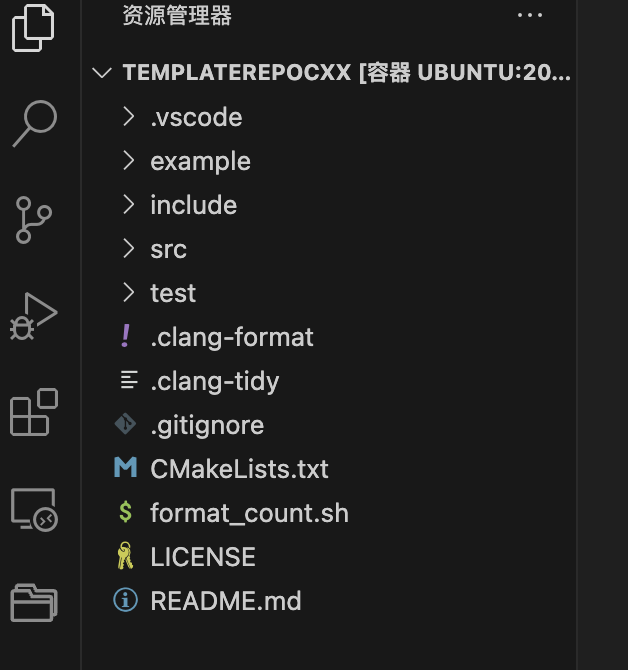Open the folders icon at bottom of activity bar
The height and width of the screenshot is (670, 628).
pyautogui.click(x=34, y=603)
